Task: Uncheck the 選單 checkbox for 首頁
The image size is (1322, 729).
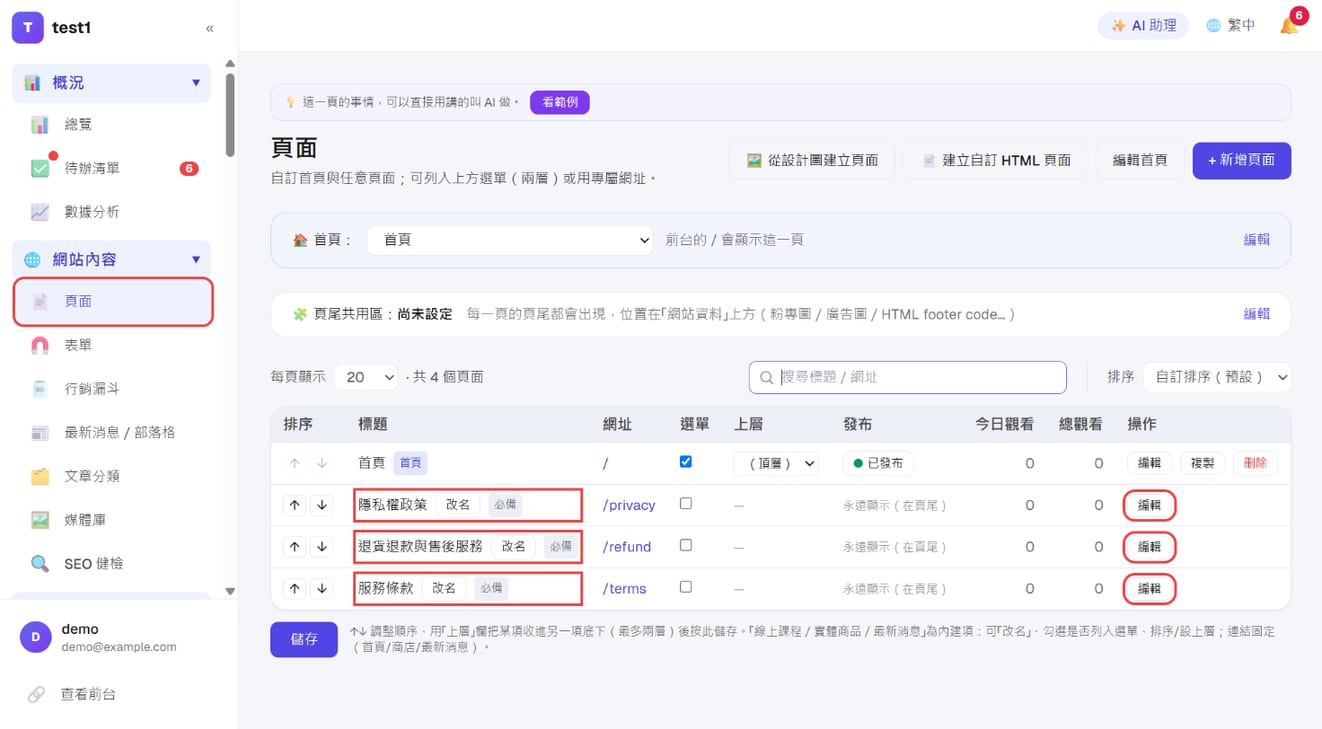Action: [685, 462]
